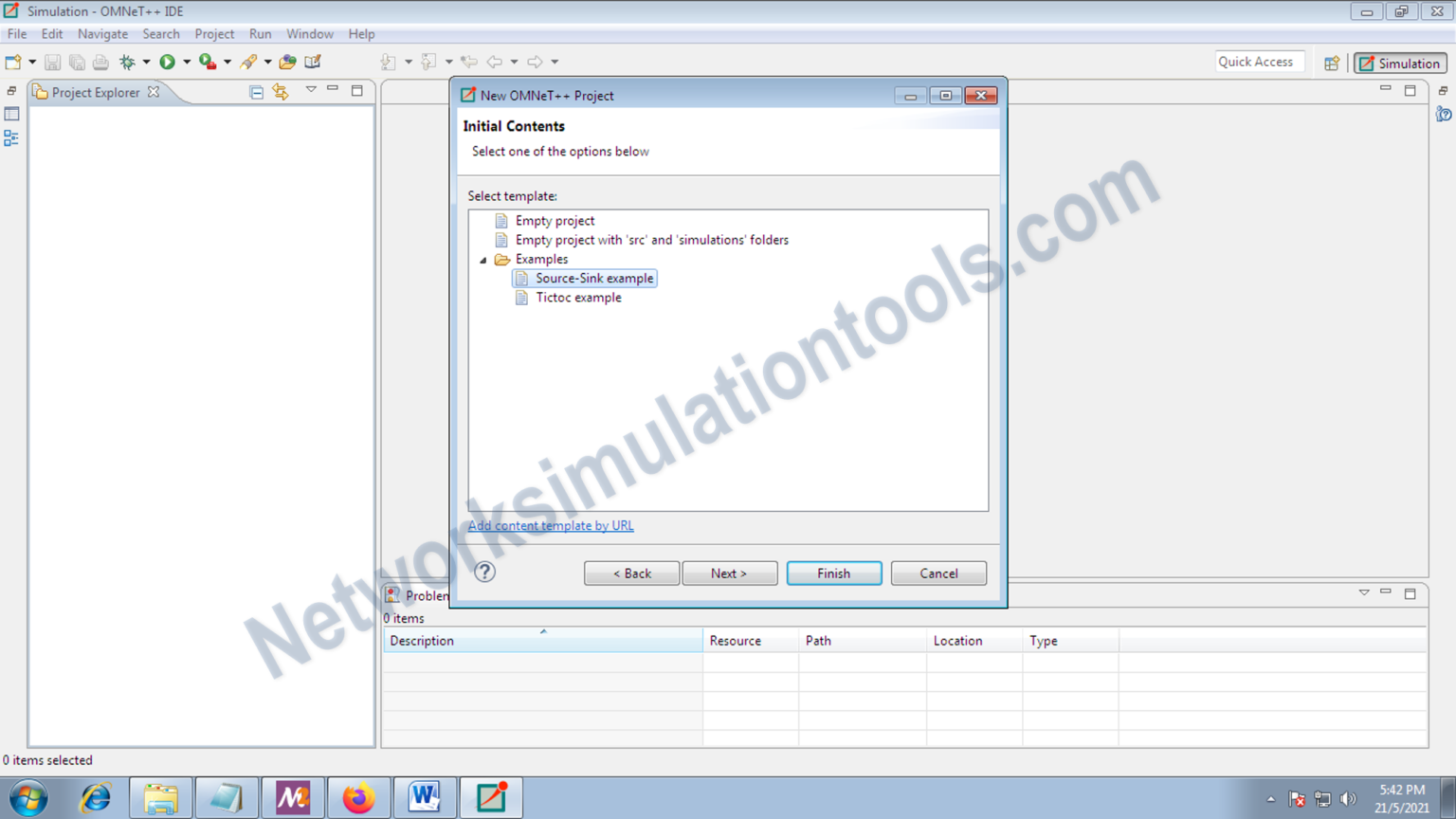Enable Link with Editor in Project Explorer
The width and height of the screenshot is (1456, 819).
click(281, 91)
